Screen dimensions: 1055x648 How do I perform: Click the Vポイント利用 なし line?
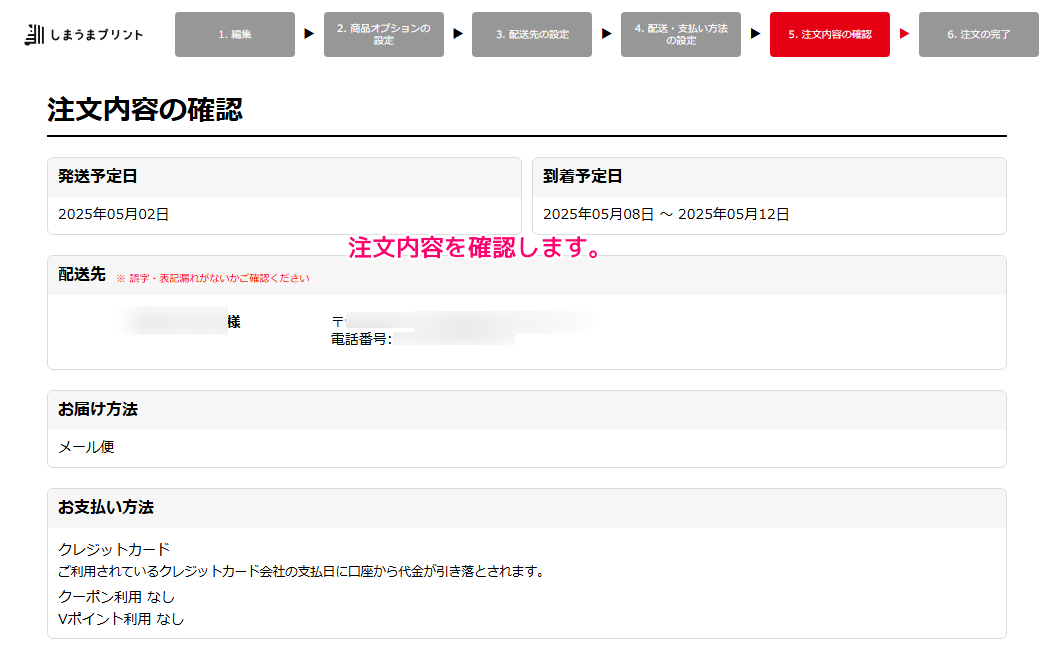point(121,619)
